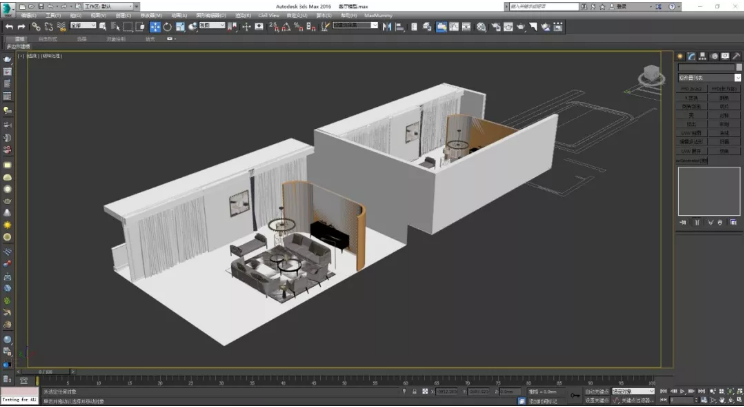
Task: Click the Undo arrow in main toolbar
Action: point(9,26)
